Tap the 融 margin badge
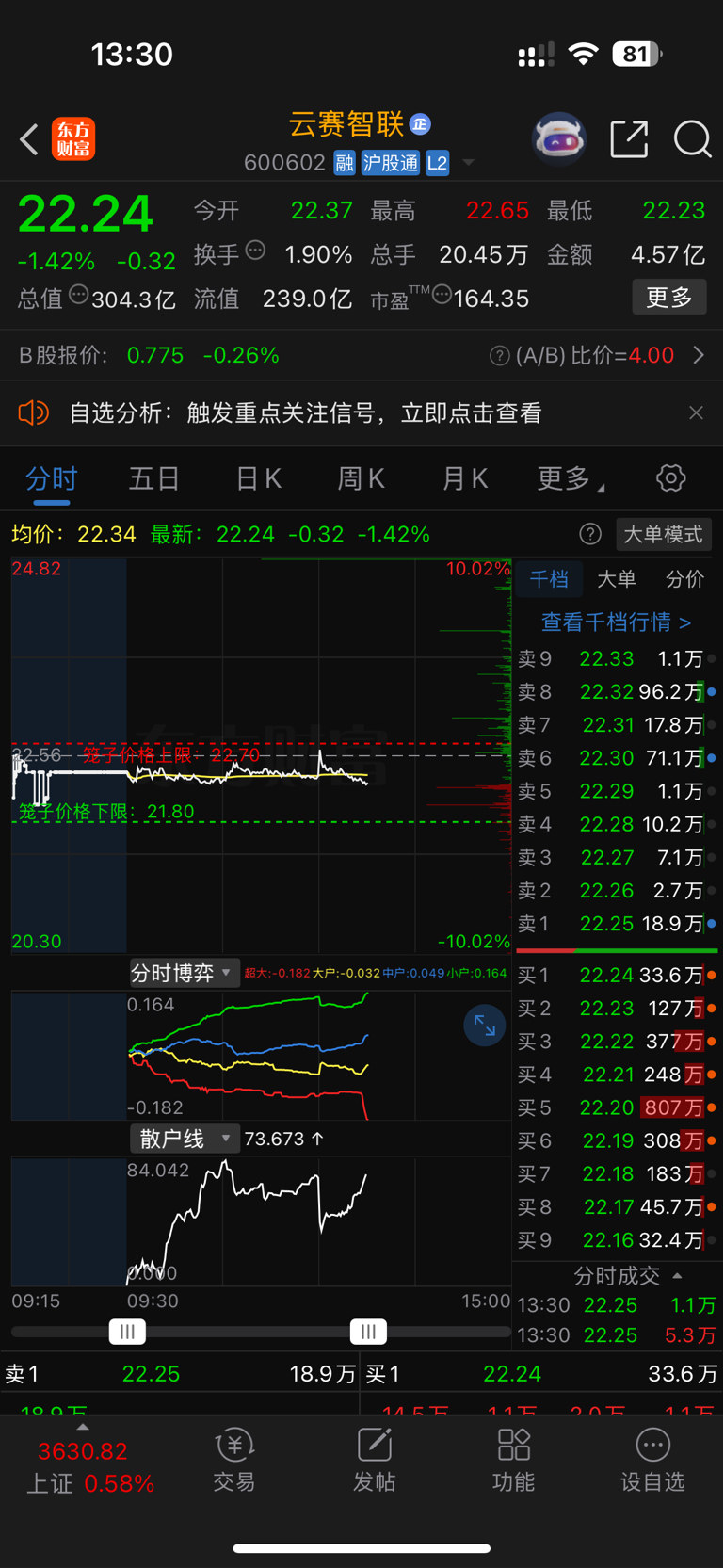The height and width of the screenshot is (1568, 724). click(x=345, y=163)
